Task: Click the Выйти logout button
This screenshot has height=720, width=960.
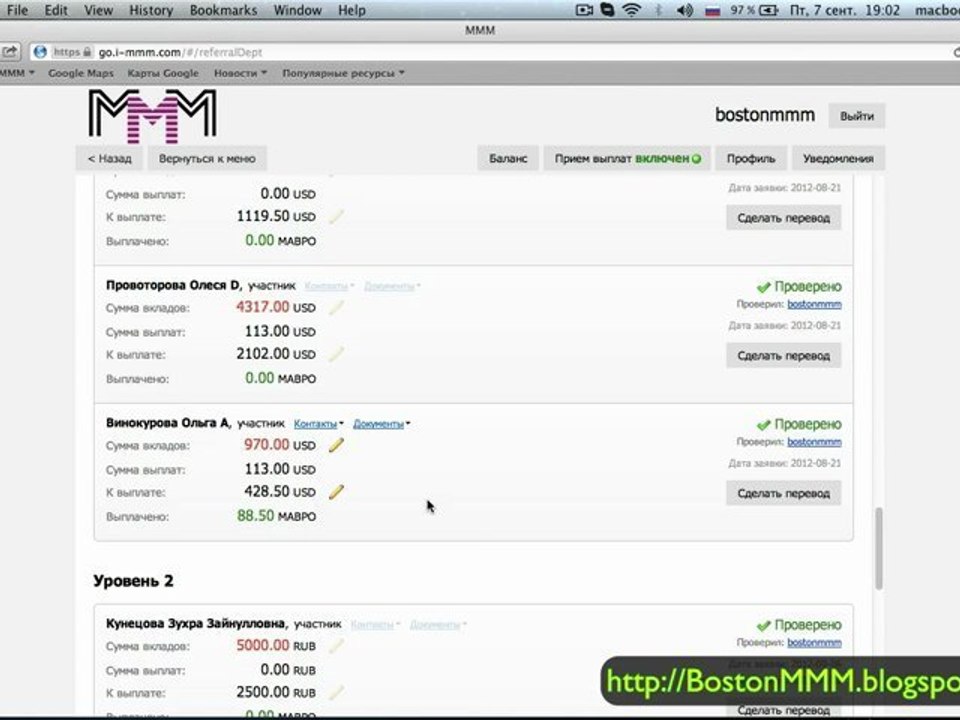Action: (x=857, y=116)
